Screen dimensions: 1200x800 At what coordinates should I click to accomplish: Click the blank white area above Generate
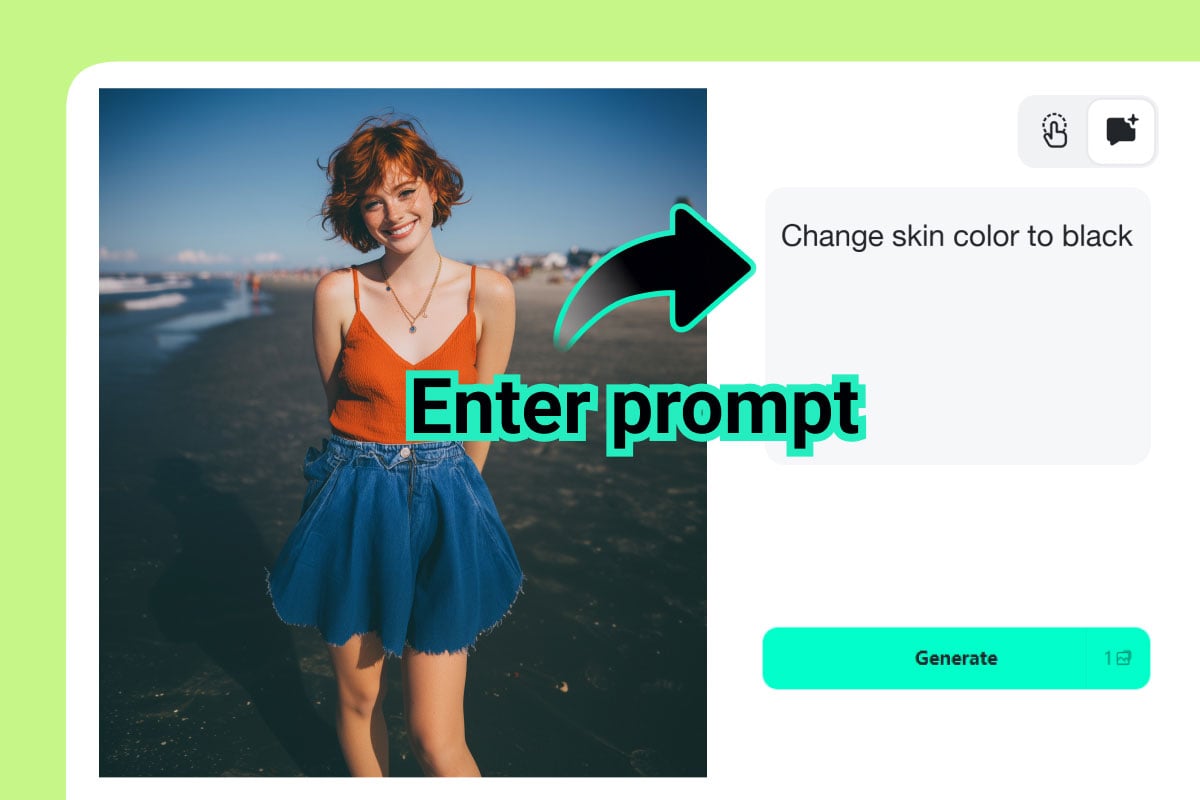(x=956, y=545)
